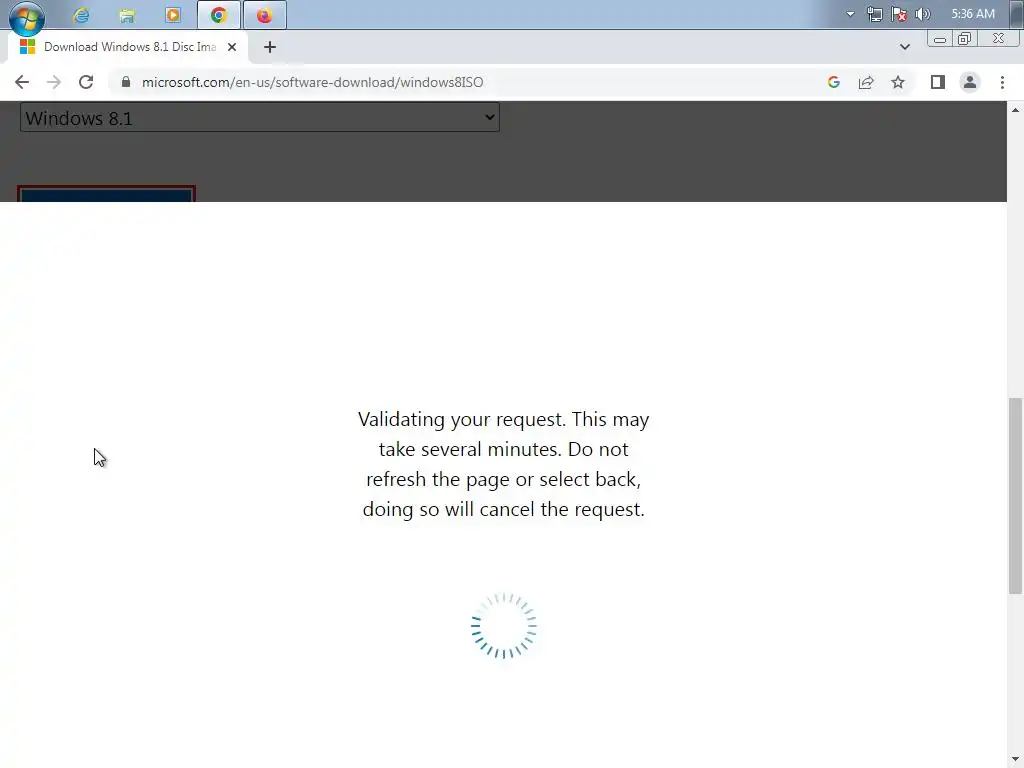Expand the Windows 8.1 edition dropdown

pyautogui.click(x=260, y=118)
